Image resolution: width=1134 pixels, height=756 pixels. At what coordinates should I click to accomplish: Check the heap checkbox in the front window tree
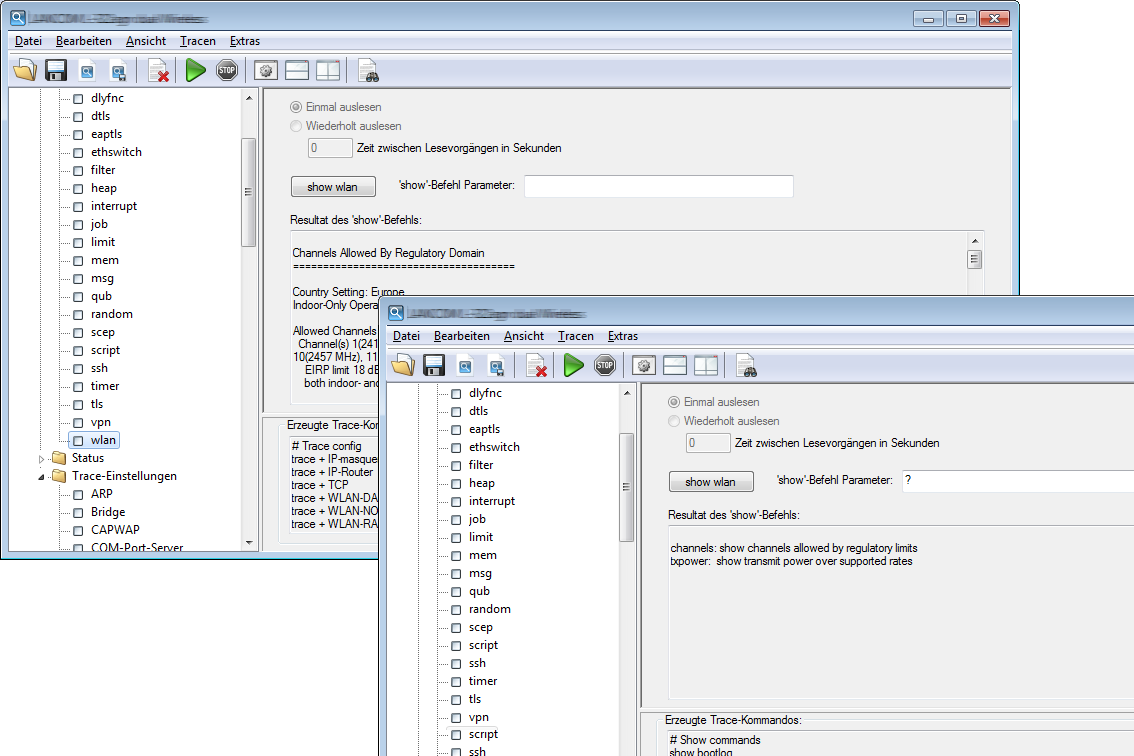click(456, 483)
